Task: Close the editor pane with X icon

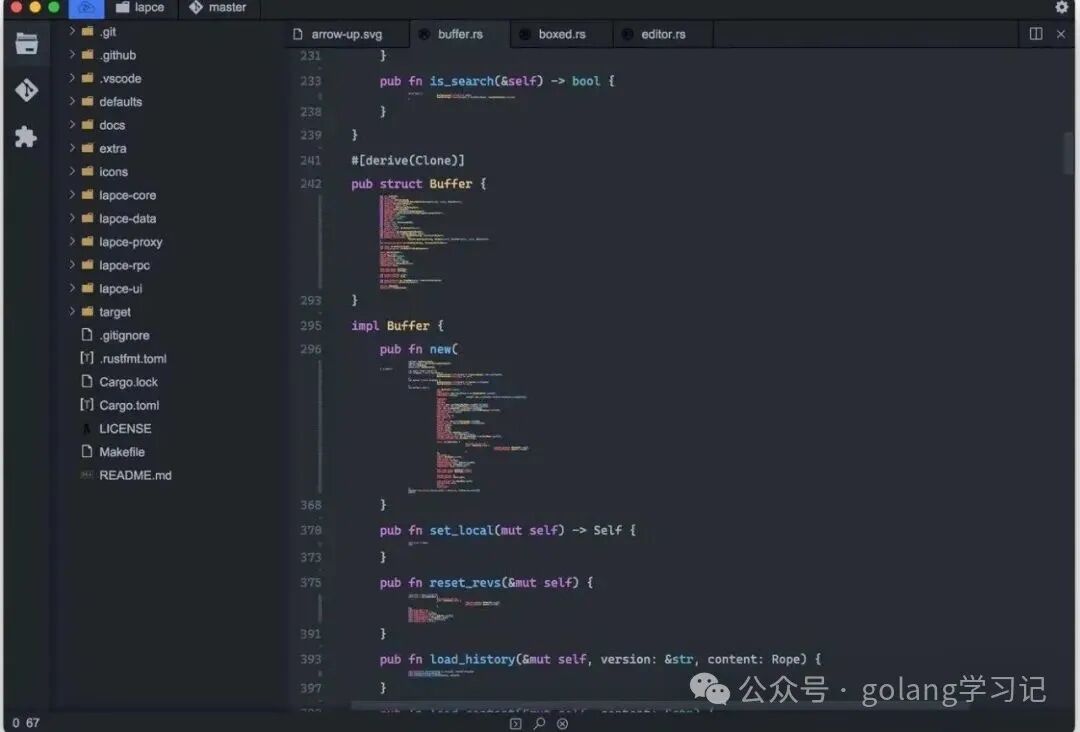Action: coord(1061,34)
